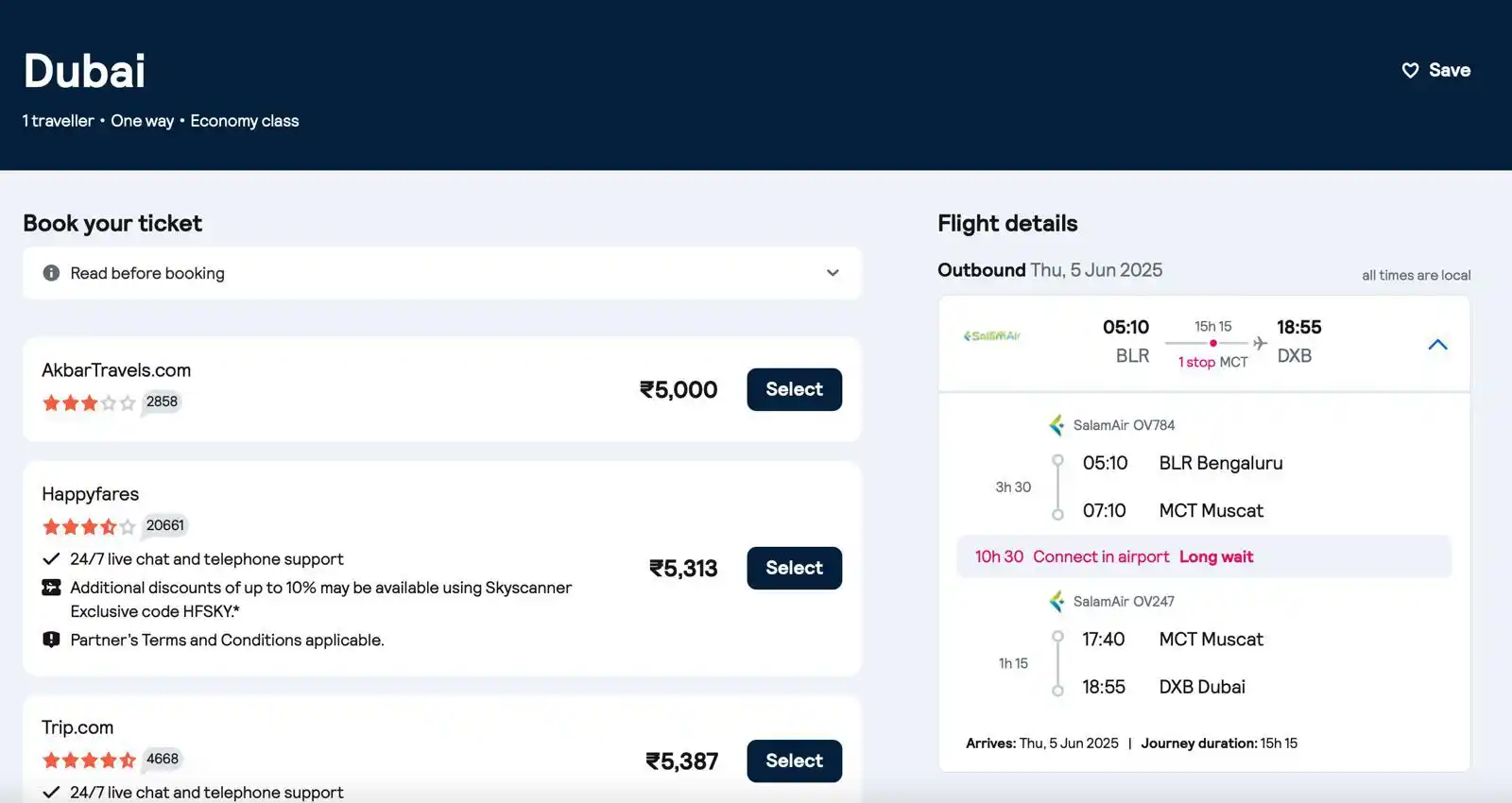This screenshot has width=1512, height=803.
Task: Click the SalamAir OV784 airline icon
Action: [1057, 425]
